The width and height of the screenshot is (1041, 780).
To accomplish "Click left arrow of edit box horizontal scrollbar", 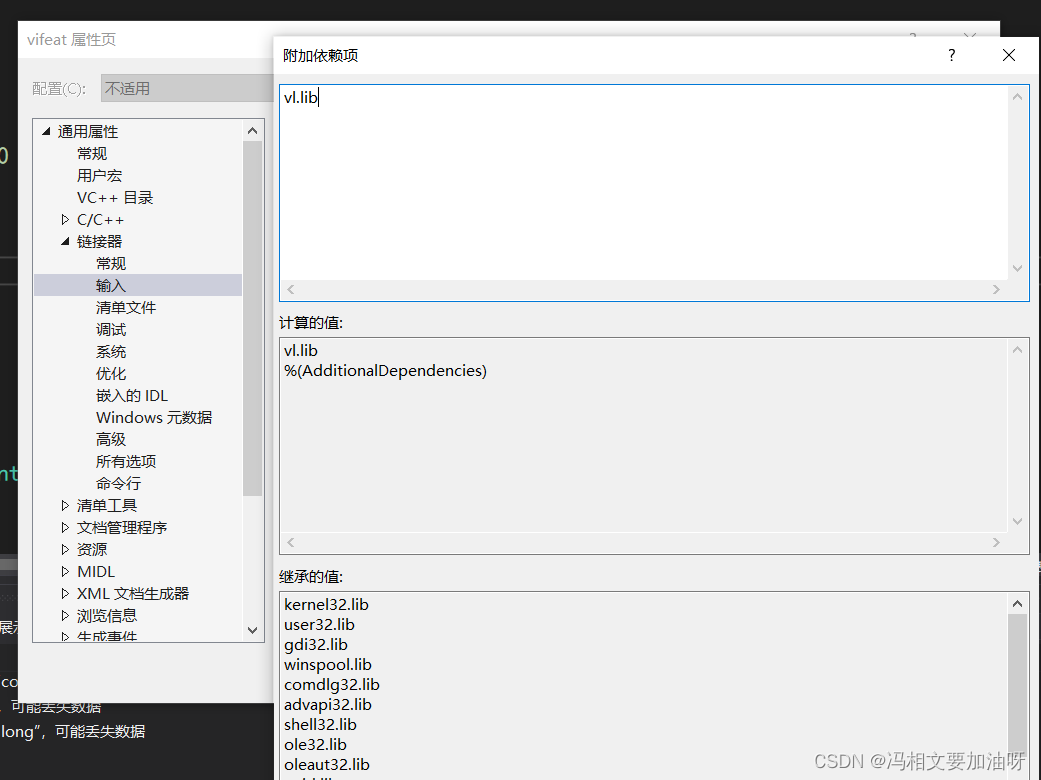I will 291,289.
